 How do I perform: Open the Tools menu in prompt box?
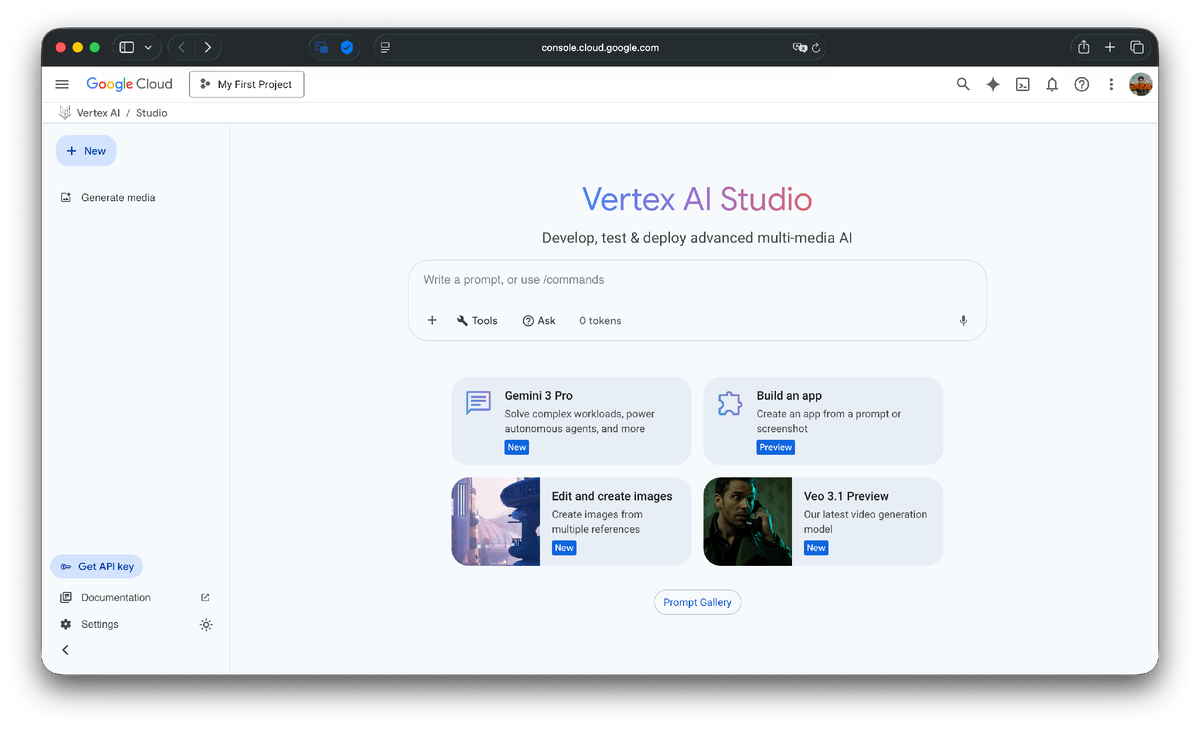click(x=477, y=320)
